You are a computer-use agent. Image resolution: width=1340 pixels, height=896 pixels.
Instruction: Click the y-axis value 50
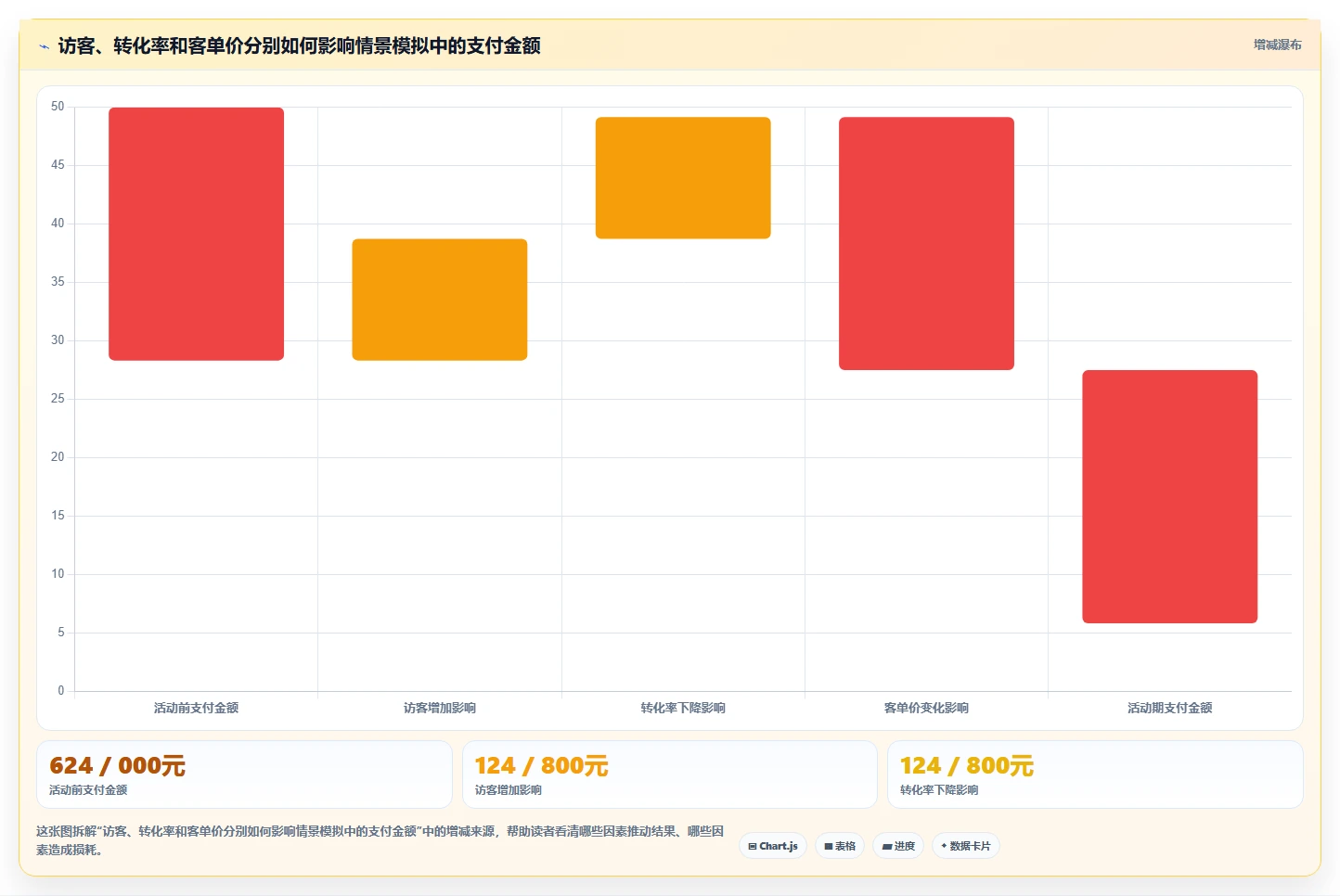(58, 107)
